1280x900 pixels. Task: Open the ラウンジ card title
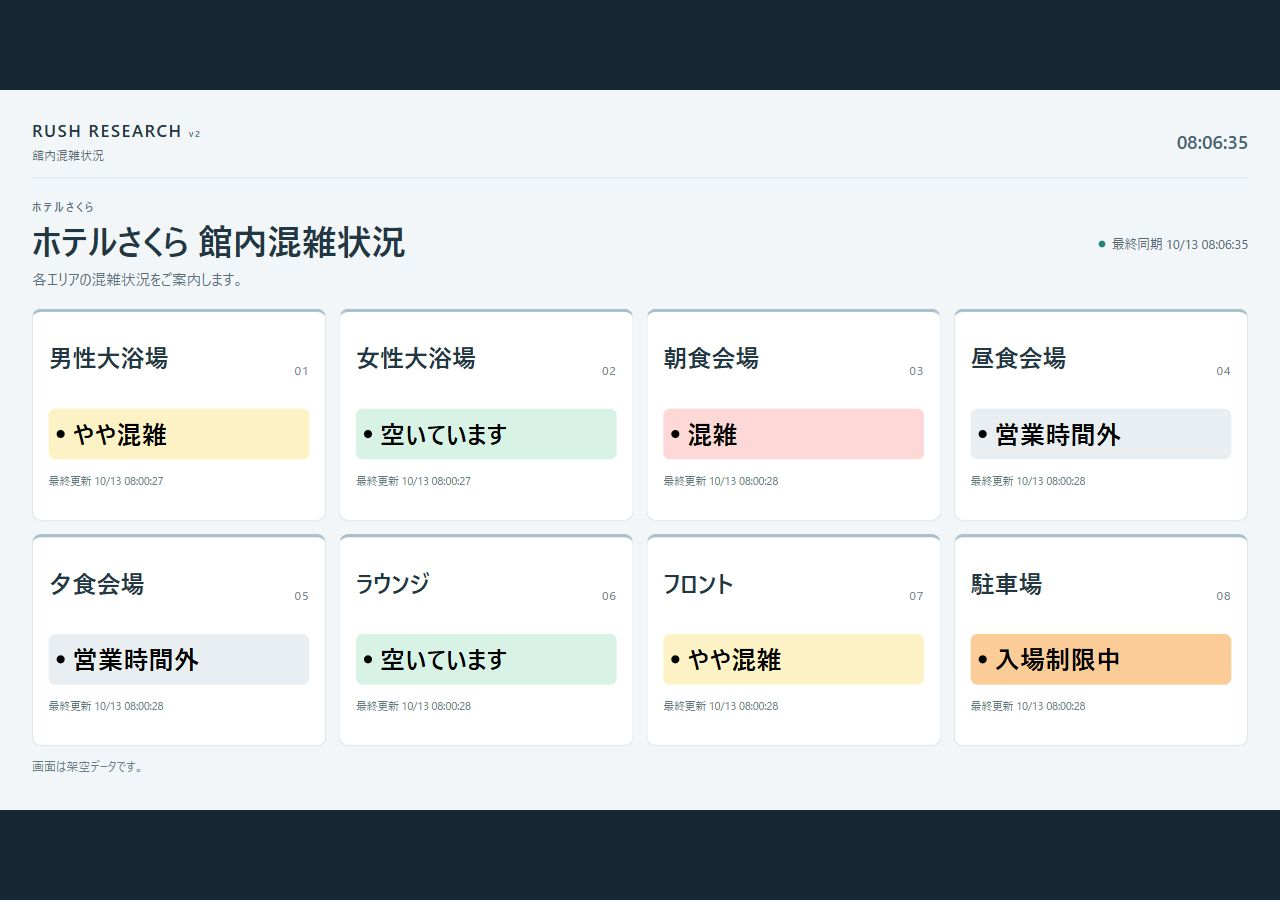[x=393, y=583]
